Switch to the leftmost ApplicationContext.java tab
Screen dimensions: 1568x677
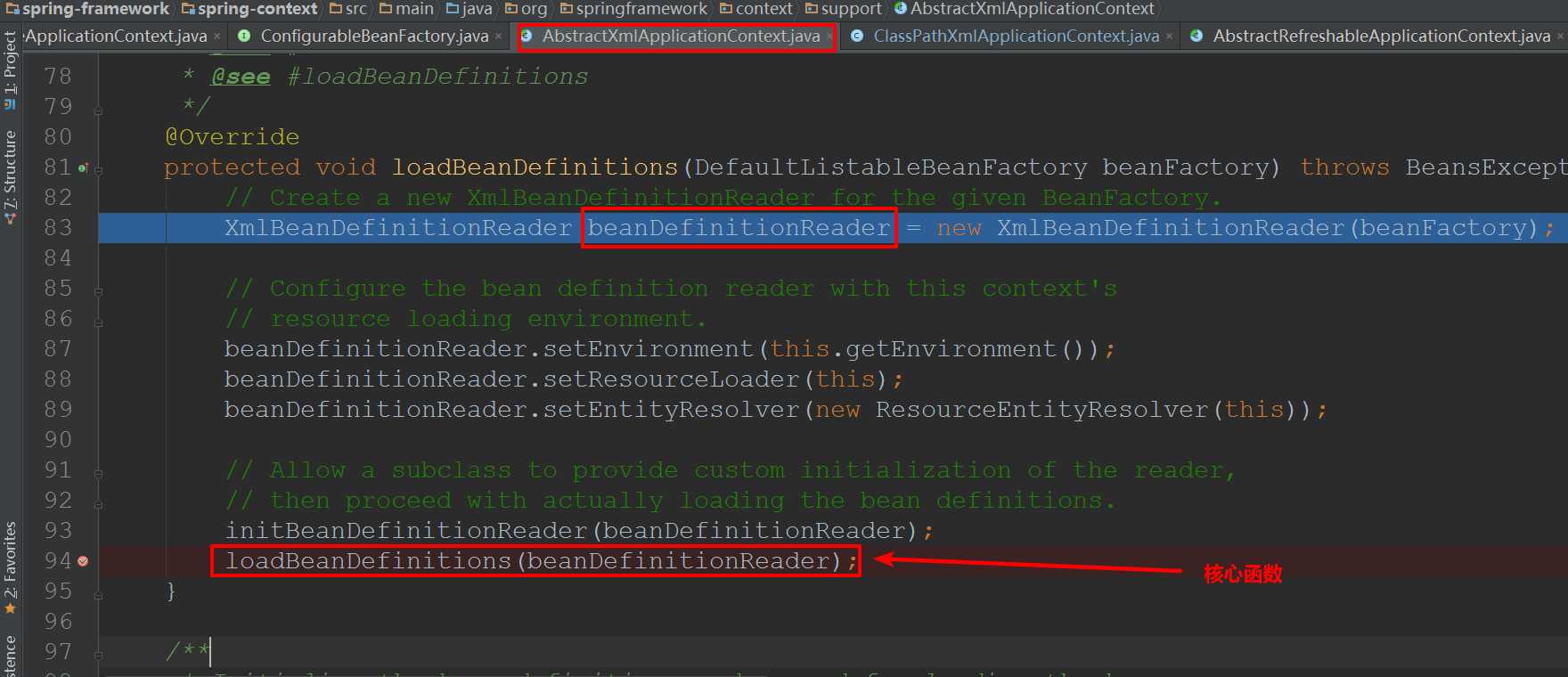click(116, 37)
